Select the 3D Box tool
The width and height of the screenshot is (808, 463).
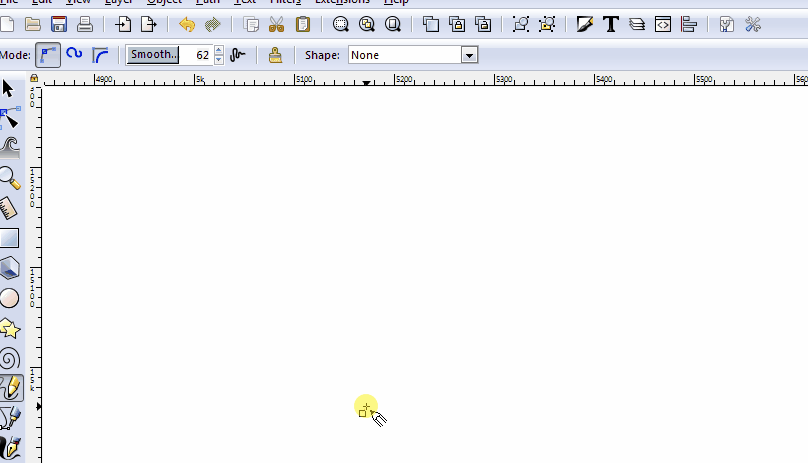point(10,268)
